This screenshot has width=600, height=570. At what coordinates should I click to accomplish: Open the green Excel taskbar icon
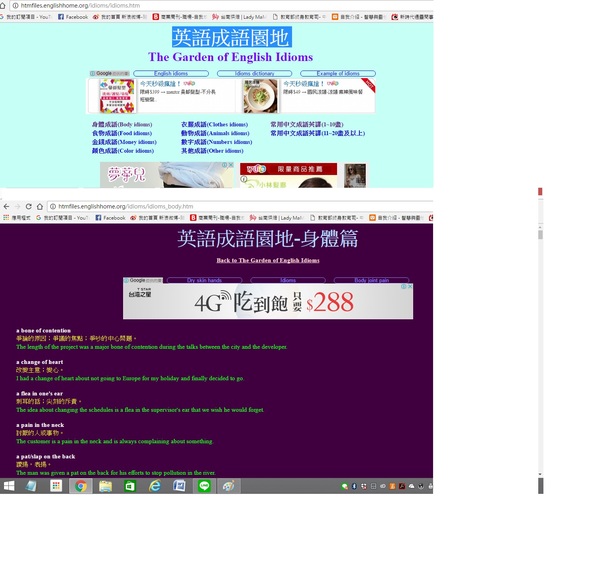(130, 486)
